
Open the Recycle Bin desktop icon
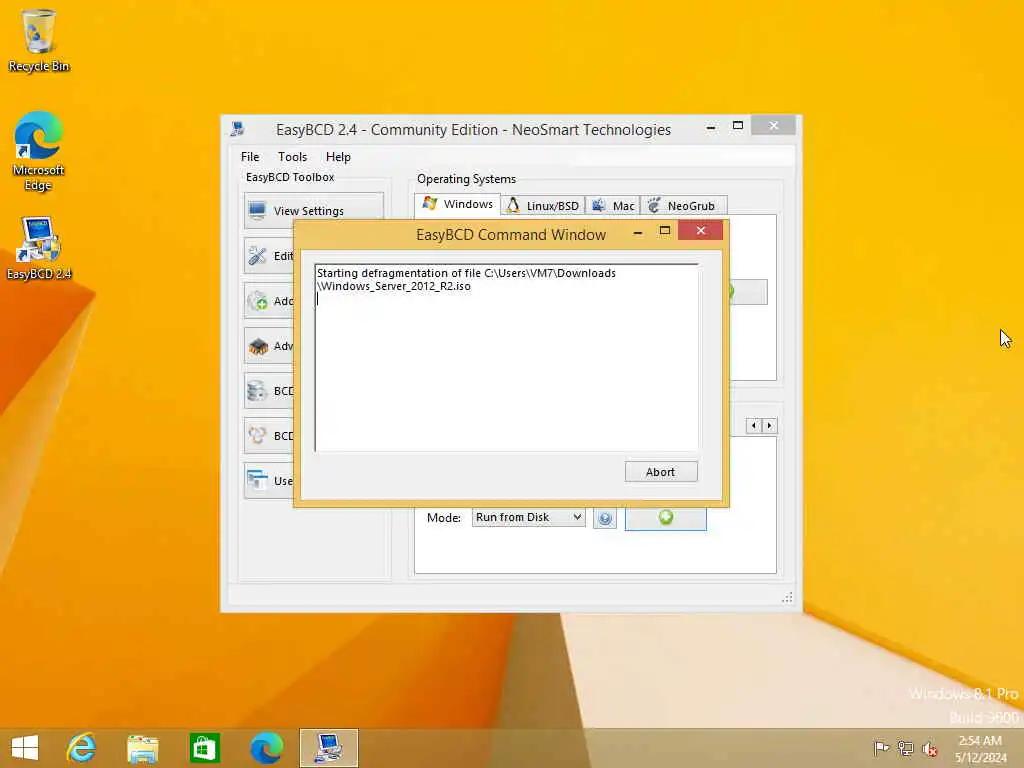39,40
